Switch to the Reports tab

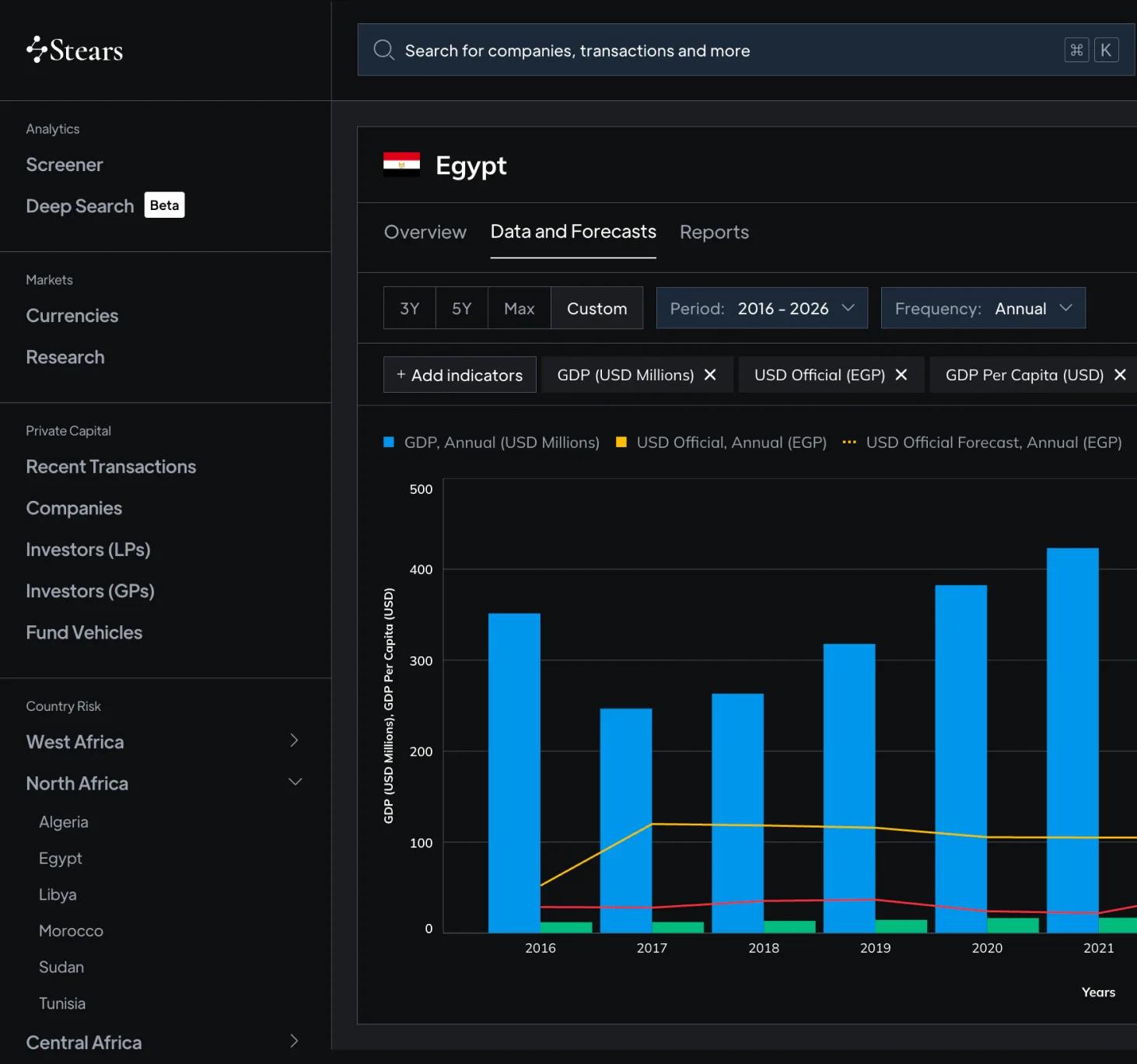point(714,232)
